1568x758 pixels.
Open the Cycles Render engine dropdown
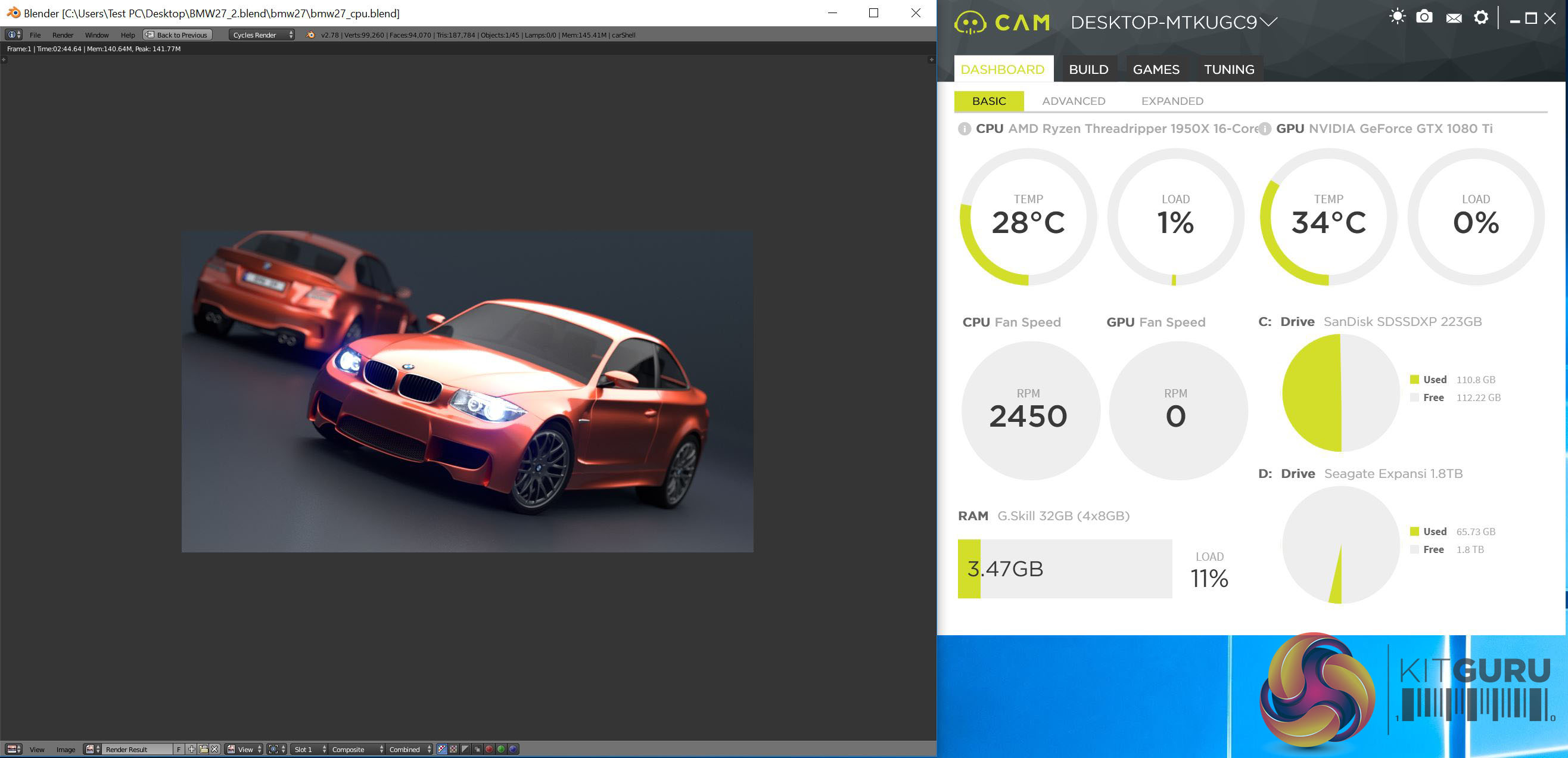tap(262, 35)
